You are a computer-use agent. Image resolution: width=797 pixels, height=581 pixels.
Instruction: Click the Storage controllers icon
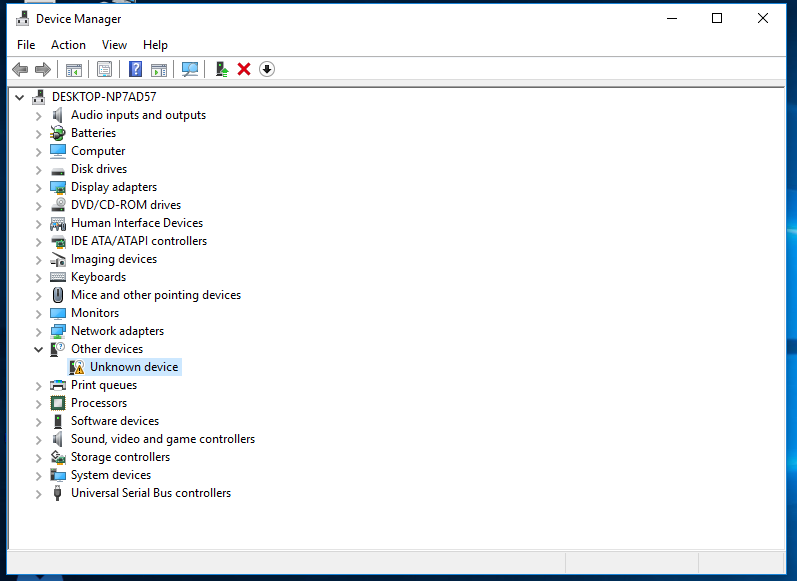[x=58, y=457]
